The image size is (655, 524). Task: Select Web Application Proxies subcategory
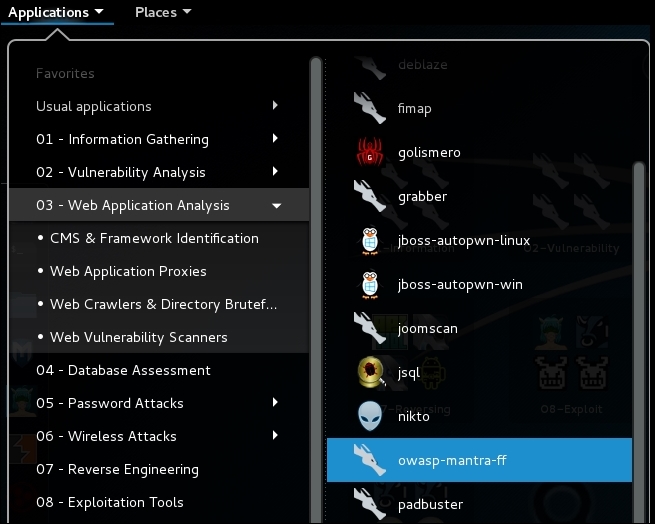click(x=159, y=271)
